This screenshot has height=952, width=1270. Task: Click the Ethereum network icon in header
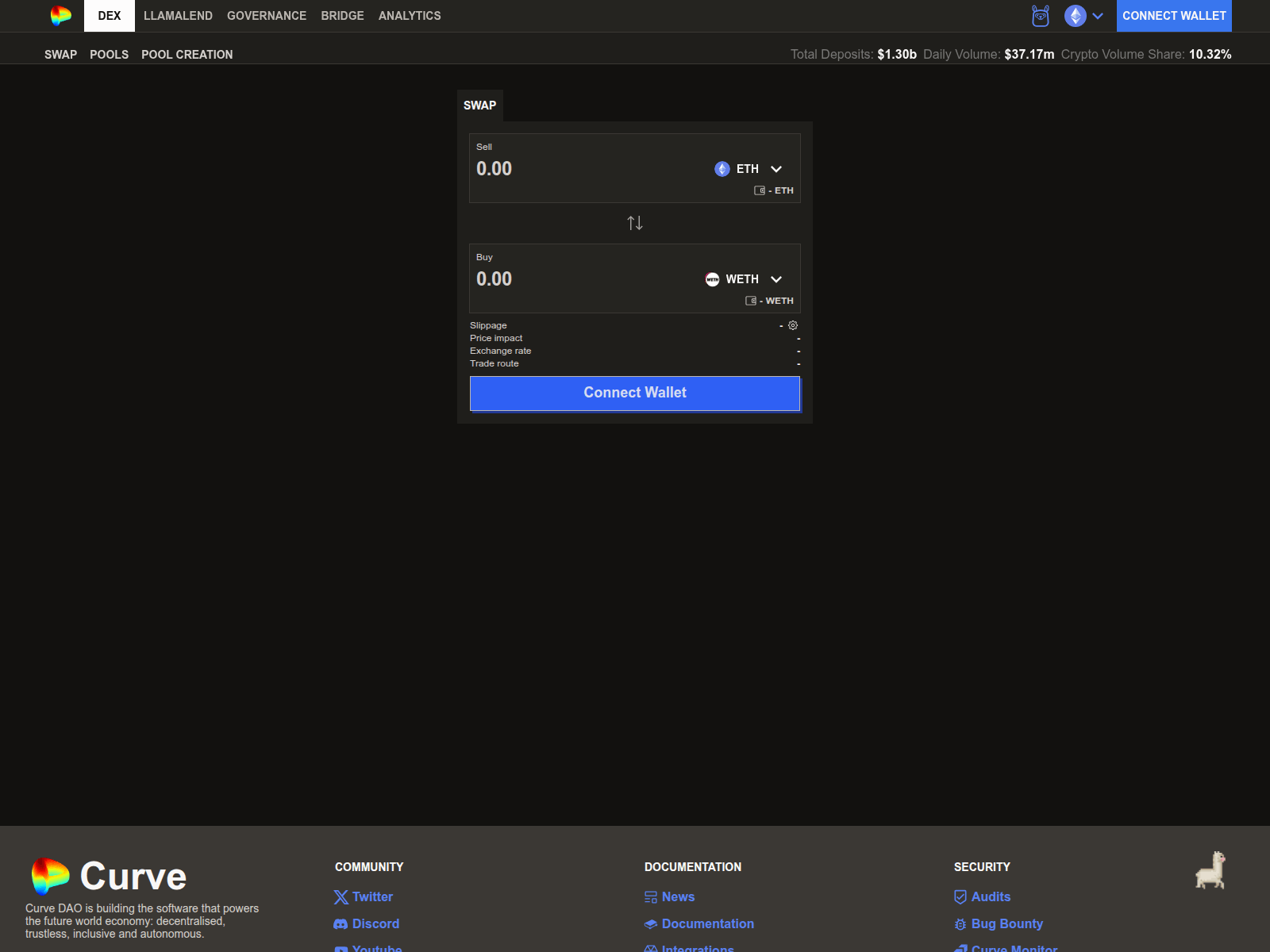point(1076,16)
